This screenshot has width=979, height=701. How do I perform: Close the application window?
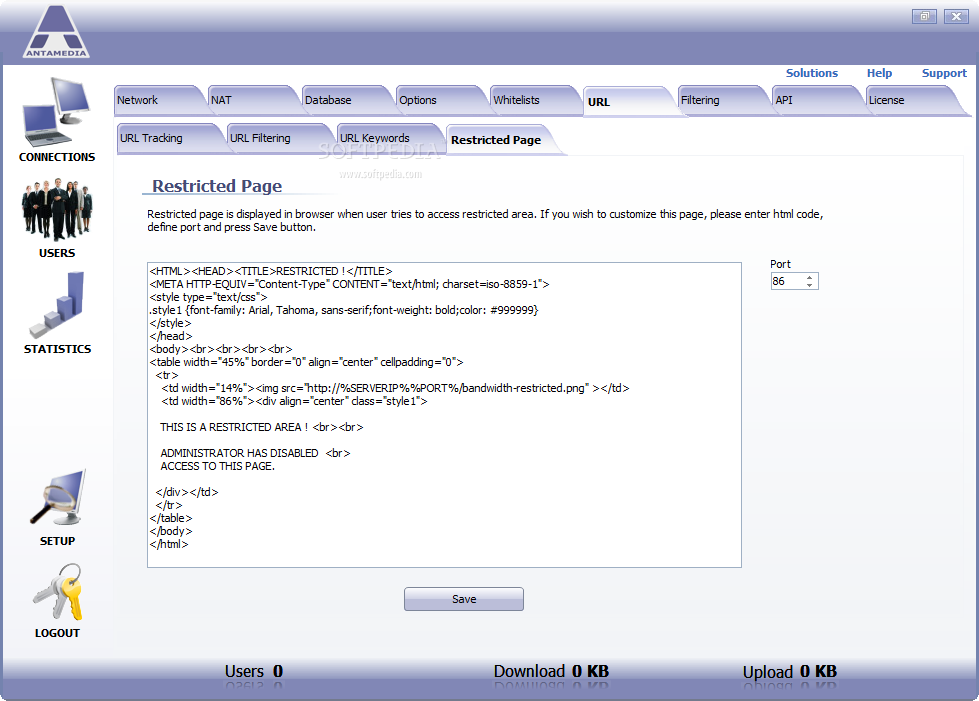956,16
